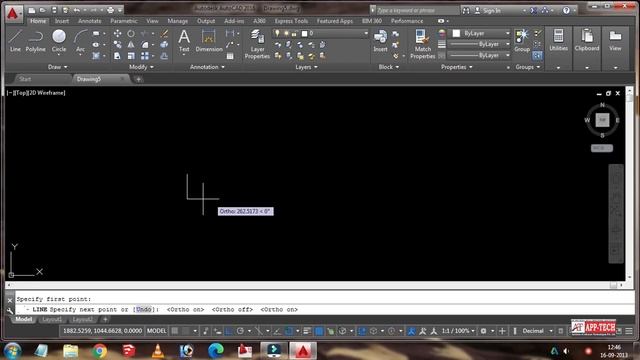Open the layer name dropdown
Image resolution: width=640 pixels, height=360 pixels.
366,33
